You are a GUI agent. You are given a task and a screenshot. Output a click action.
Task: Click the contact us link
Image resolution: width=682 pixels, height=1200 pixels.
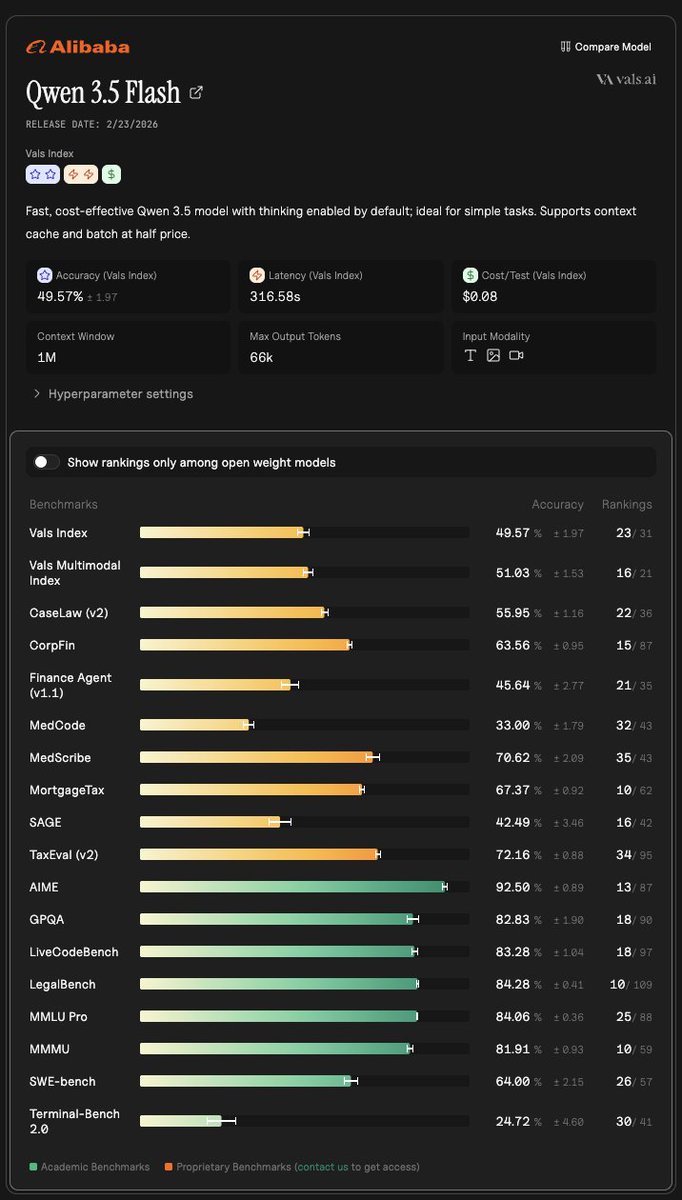click(x=322, y=1167)
